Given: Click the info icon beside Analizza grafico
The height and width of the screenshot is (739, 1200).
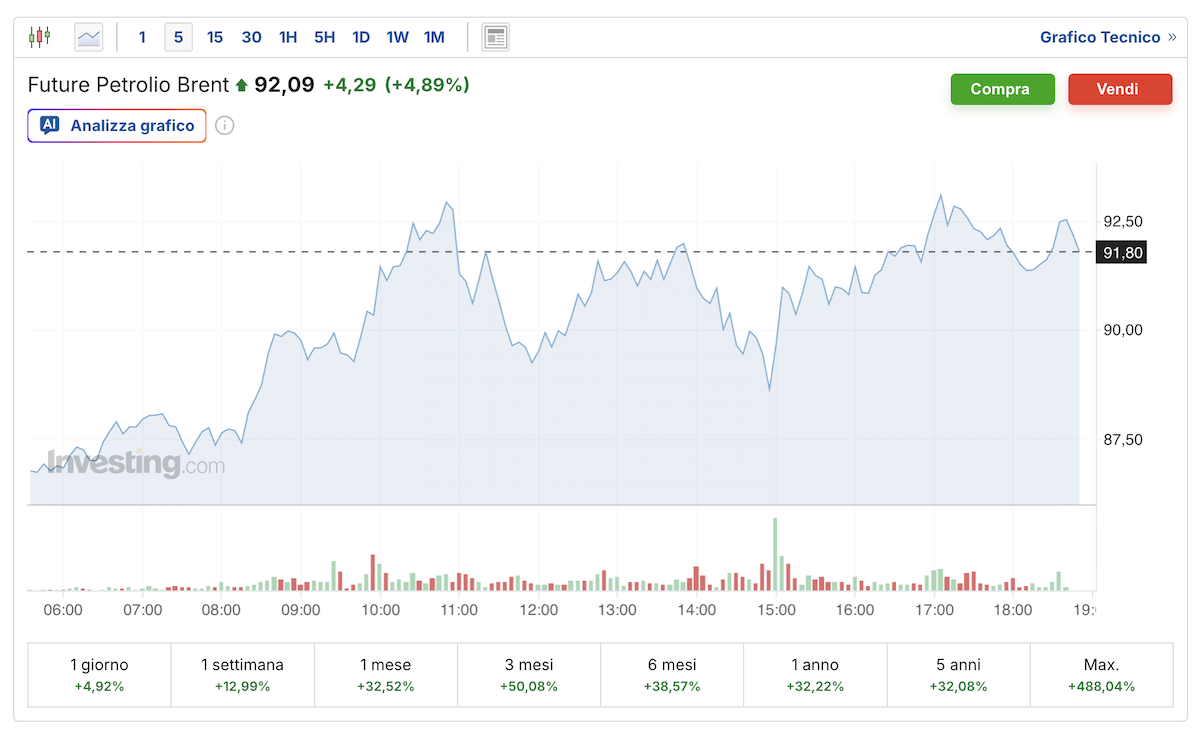Looking at the screenshot, I should click(x=225, y=126).
